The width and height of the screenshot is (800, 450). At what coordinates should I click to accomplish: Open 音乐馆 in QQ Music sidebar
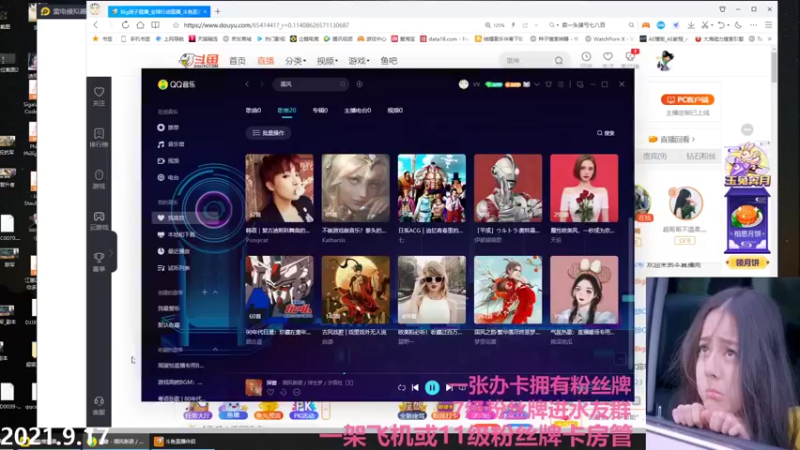(x=171, y=144)
